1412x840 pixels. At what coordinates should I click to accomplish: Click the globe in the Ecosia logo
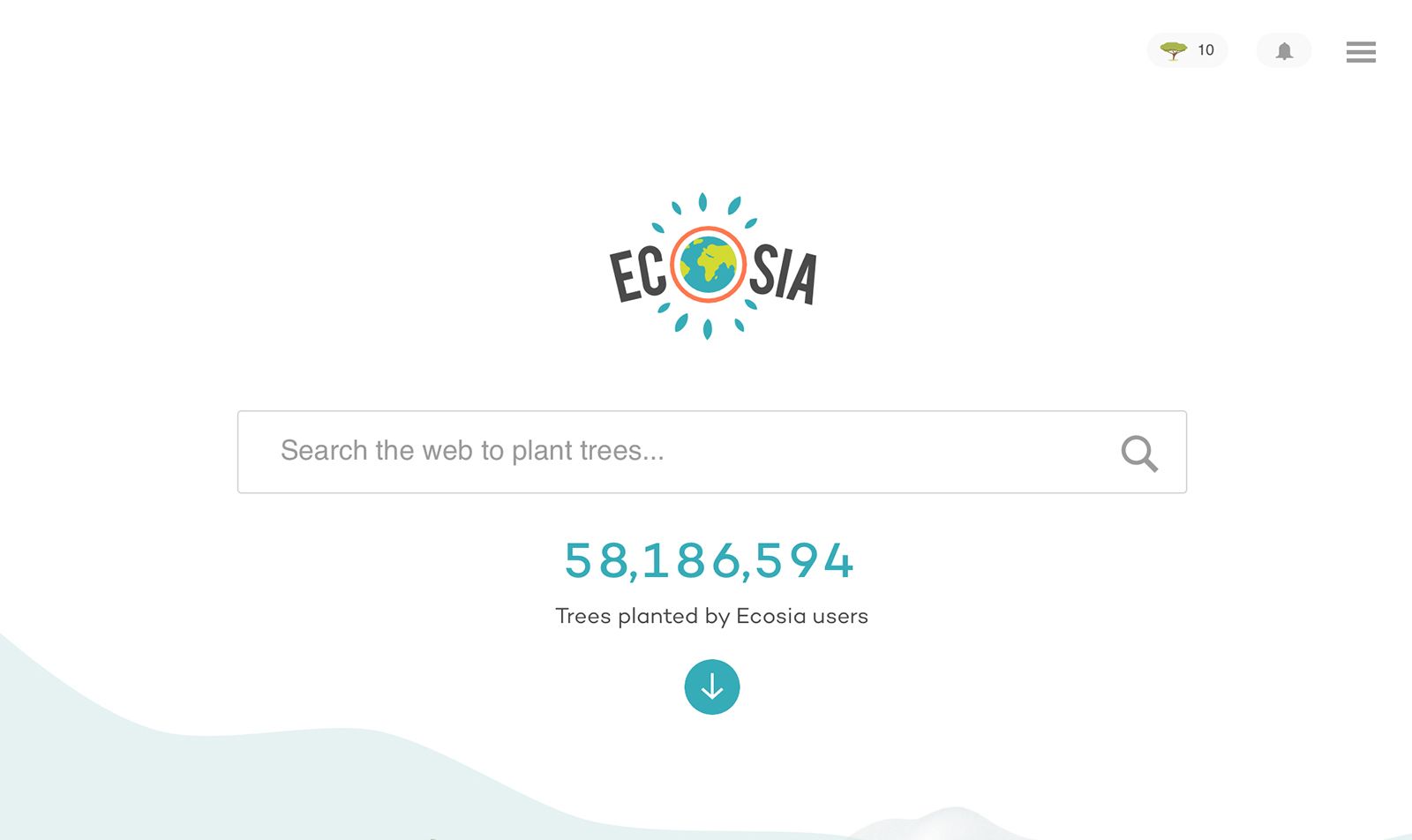click(708, 265)
